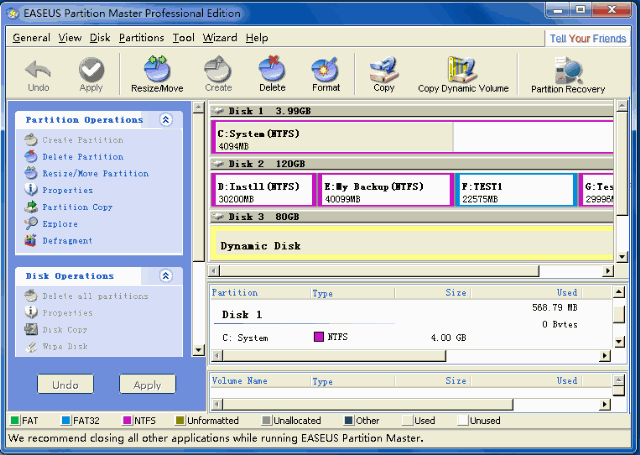This screenshot has width=640, height=455.
Task: Click the Unformatted olive legend swatch
Action: (x=180, y=420)
